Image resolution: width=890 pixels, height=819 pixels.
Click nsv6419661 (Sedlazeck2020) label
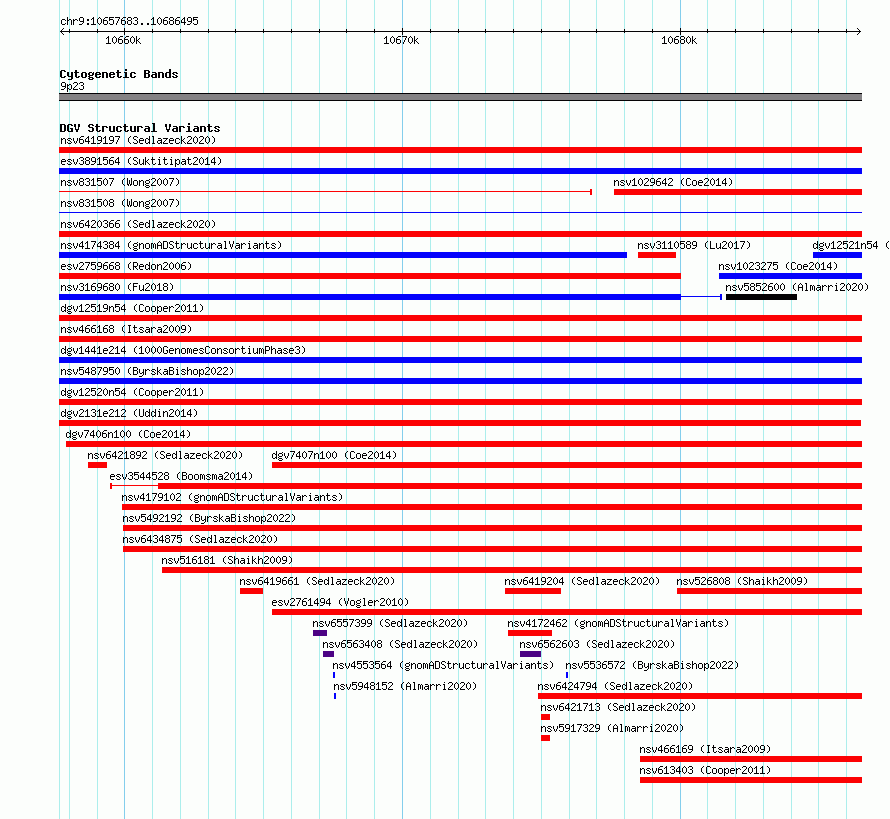[x=317, y=581]
